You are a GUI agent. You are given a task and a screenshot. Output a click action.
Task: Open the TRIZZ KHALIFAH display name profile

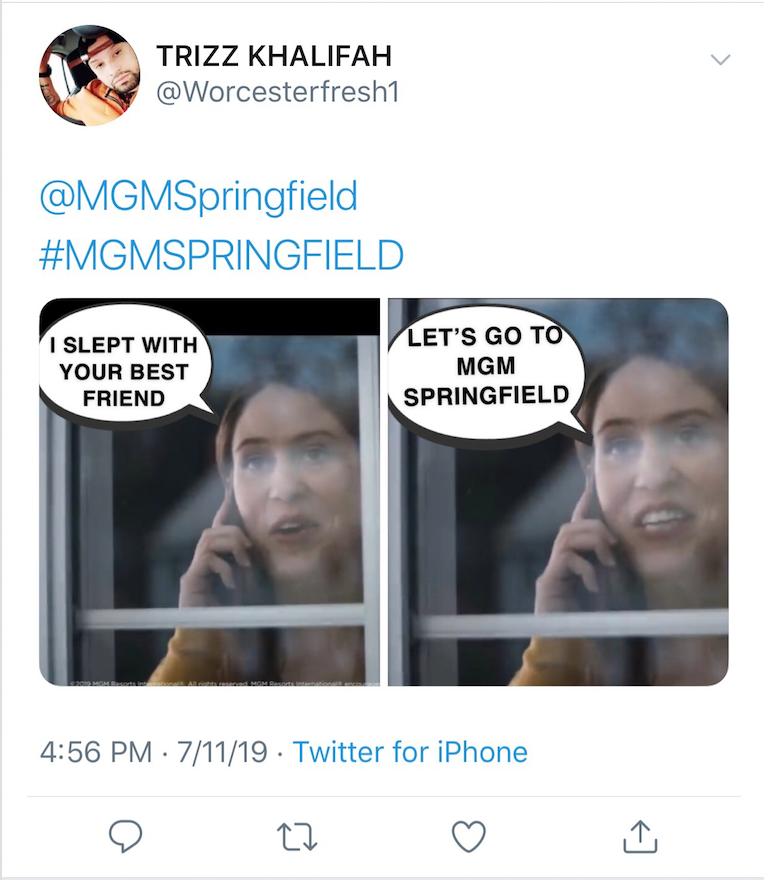[274, 56]
